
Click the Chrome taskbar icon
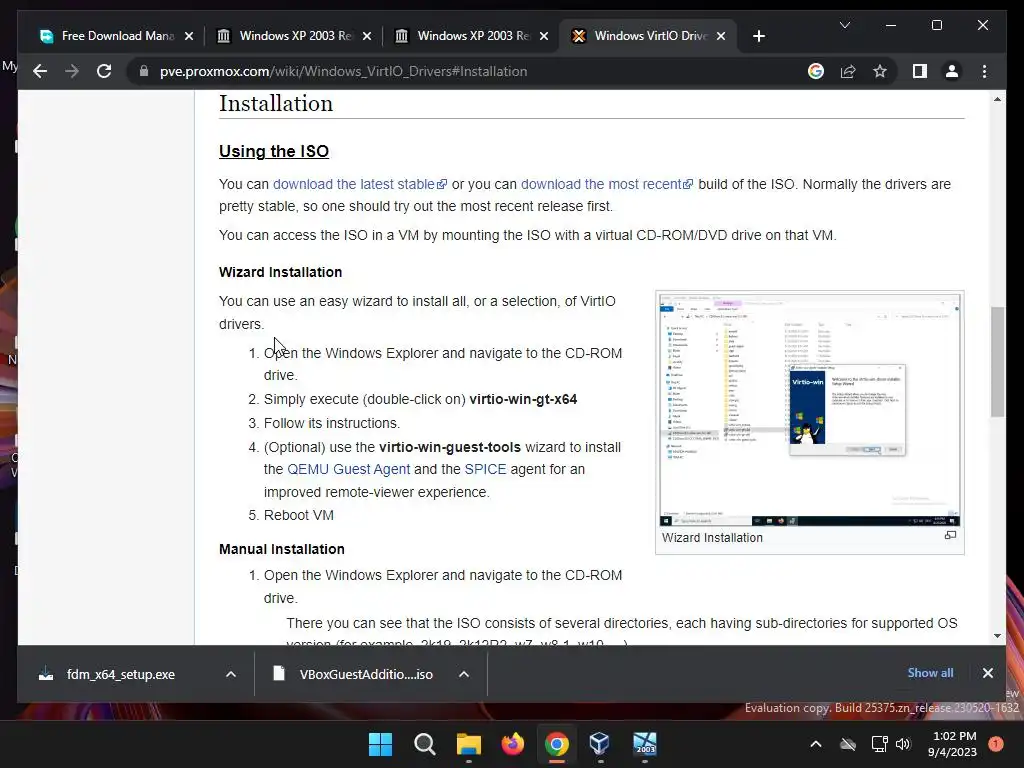[556, 744]
